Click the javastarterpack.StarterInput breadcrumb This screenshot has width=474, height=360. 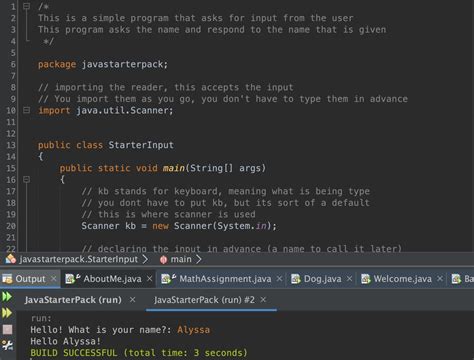78,259
